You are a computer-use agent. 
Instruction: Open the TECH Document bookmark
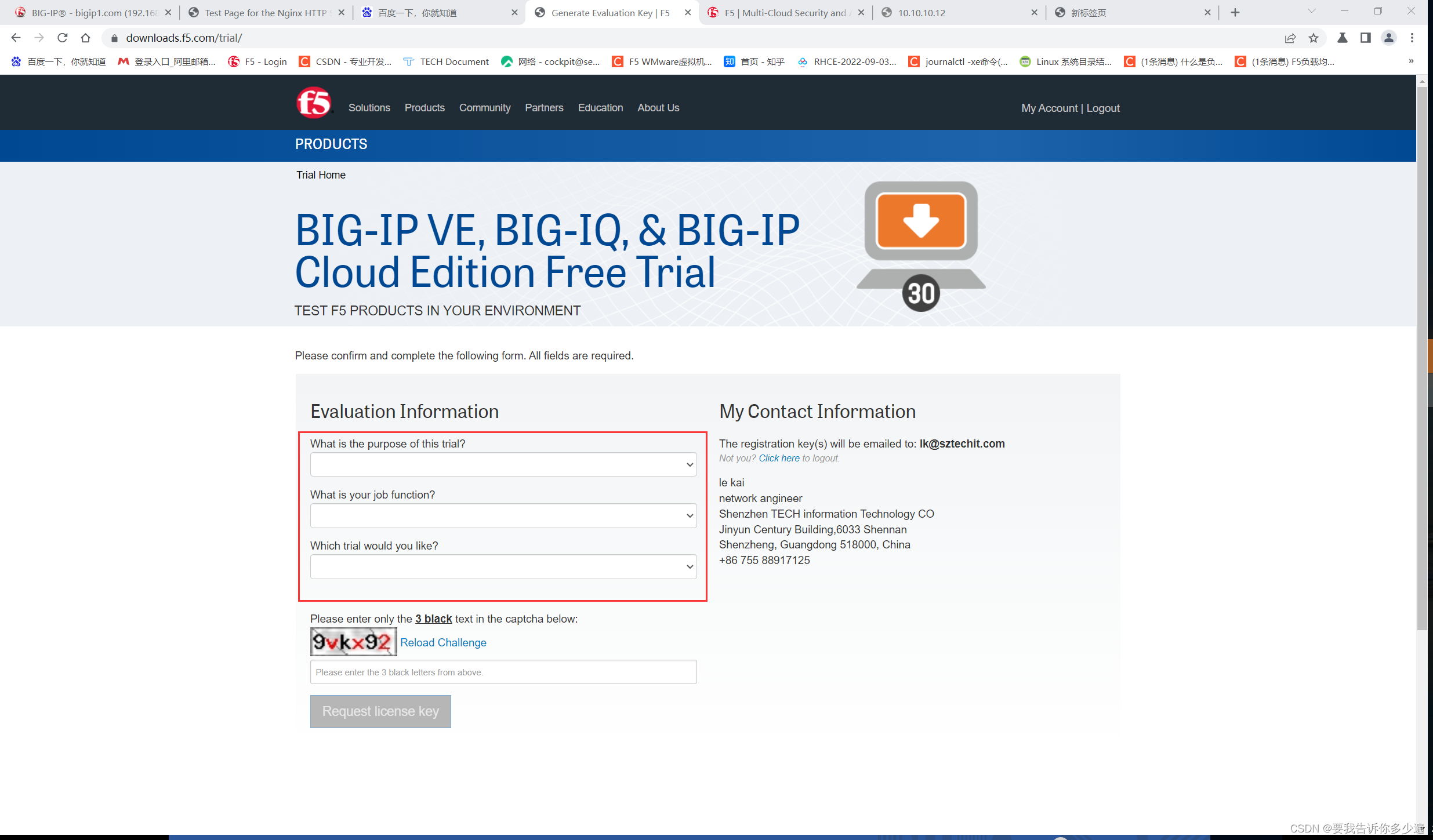point(446,61)
